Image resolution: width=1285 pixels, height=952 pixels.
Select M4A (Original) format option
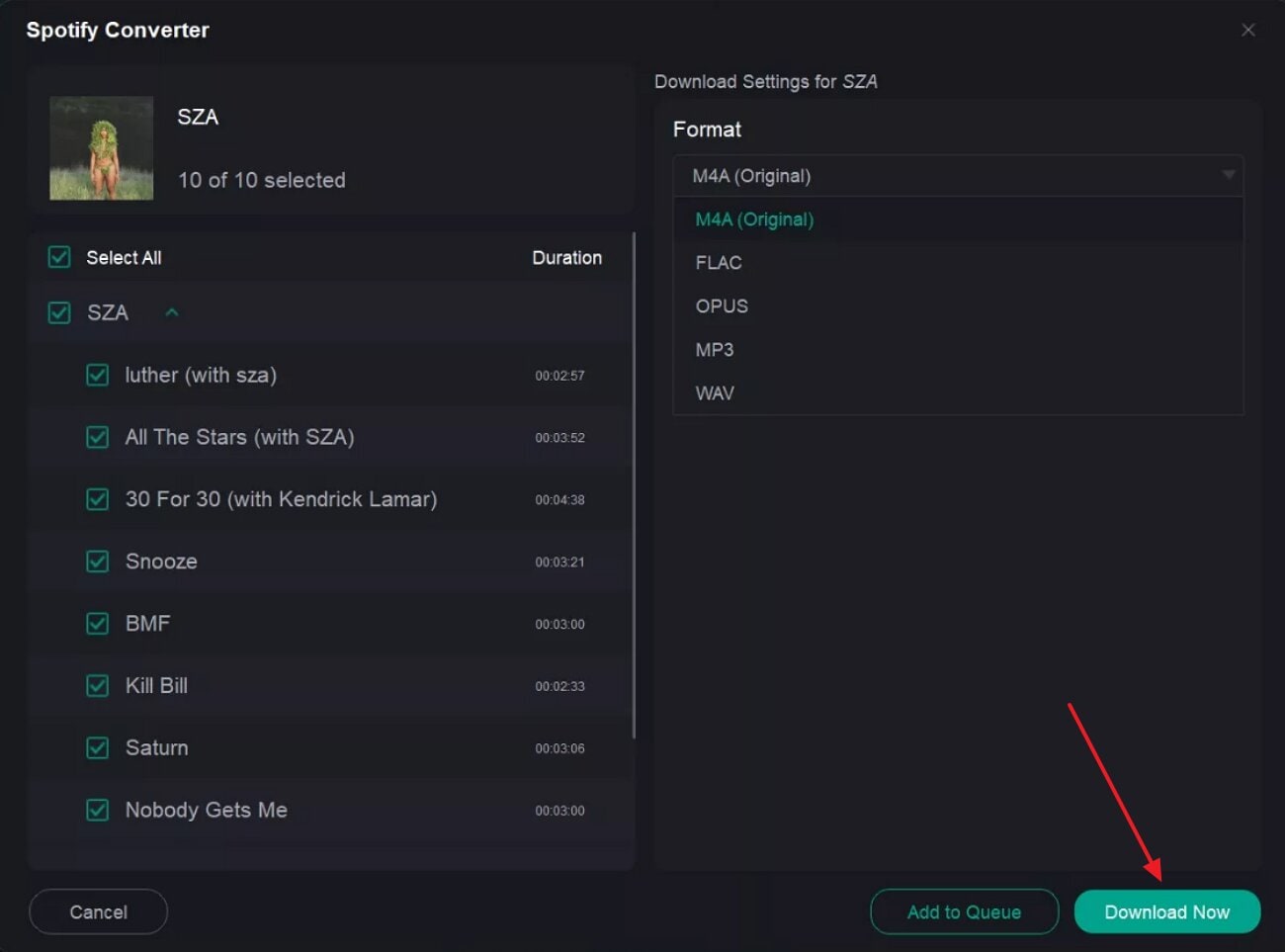[x=753, y=218]
